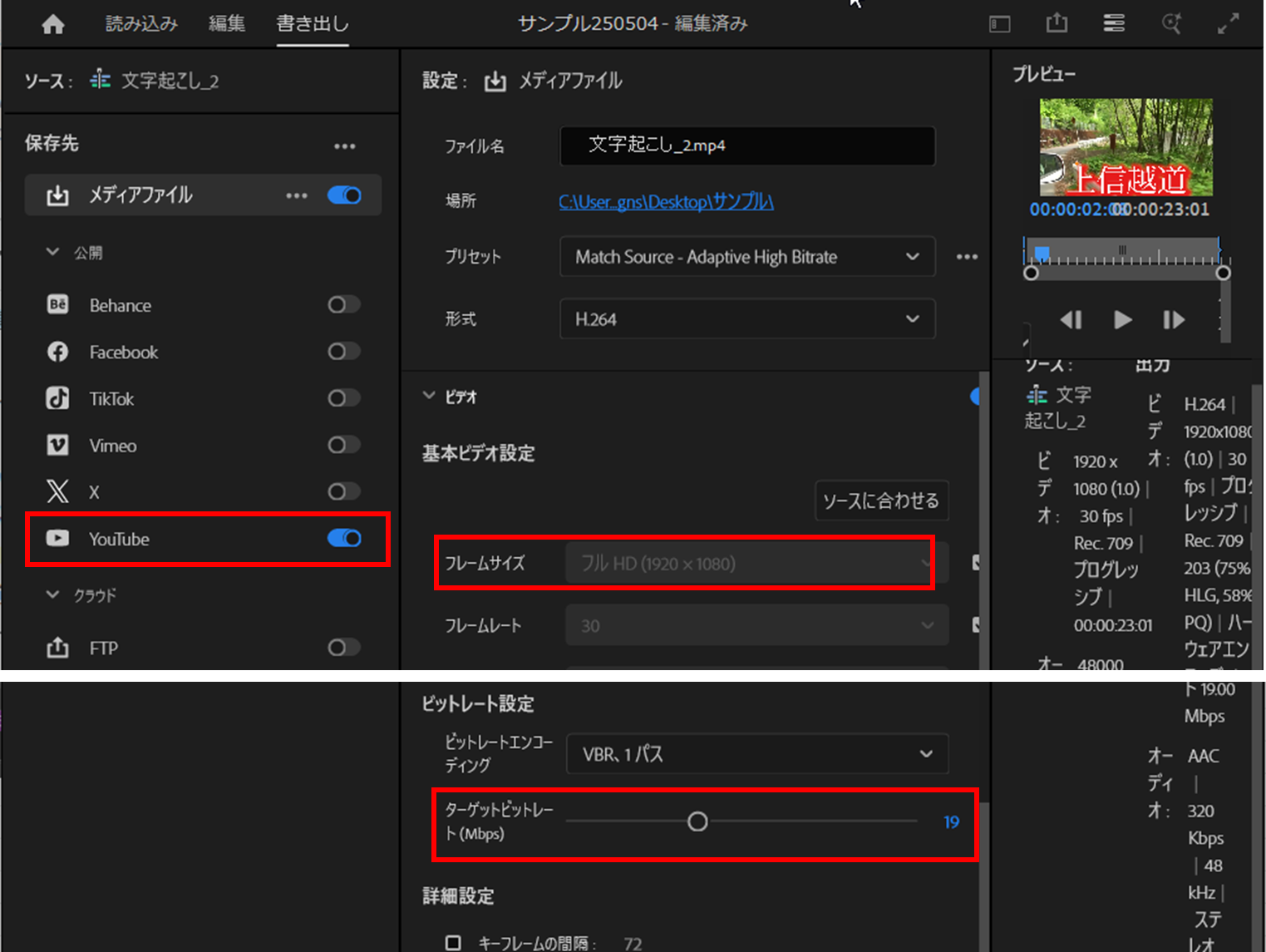Open the ビットレートエンコーディング VBR dropdown
The image size is (1266, 952).
[x=756, y=753]
